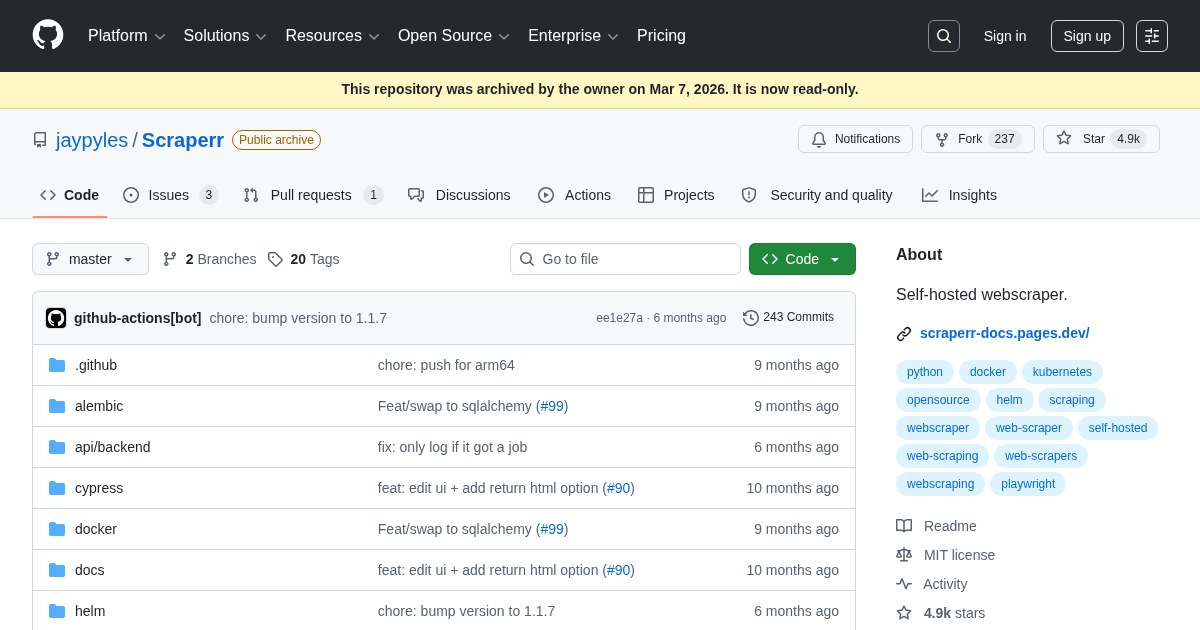Select the web-scrapers topic tag
Screen dimensions: 1200x630
coord(1041,456)
